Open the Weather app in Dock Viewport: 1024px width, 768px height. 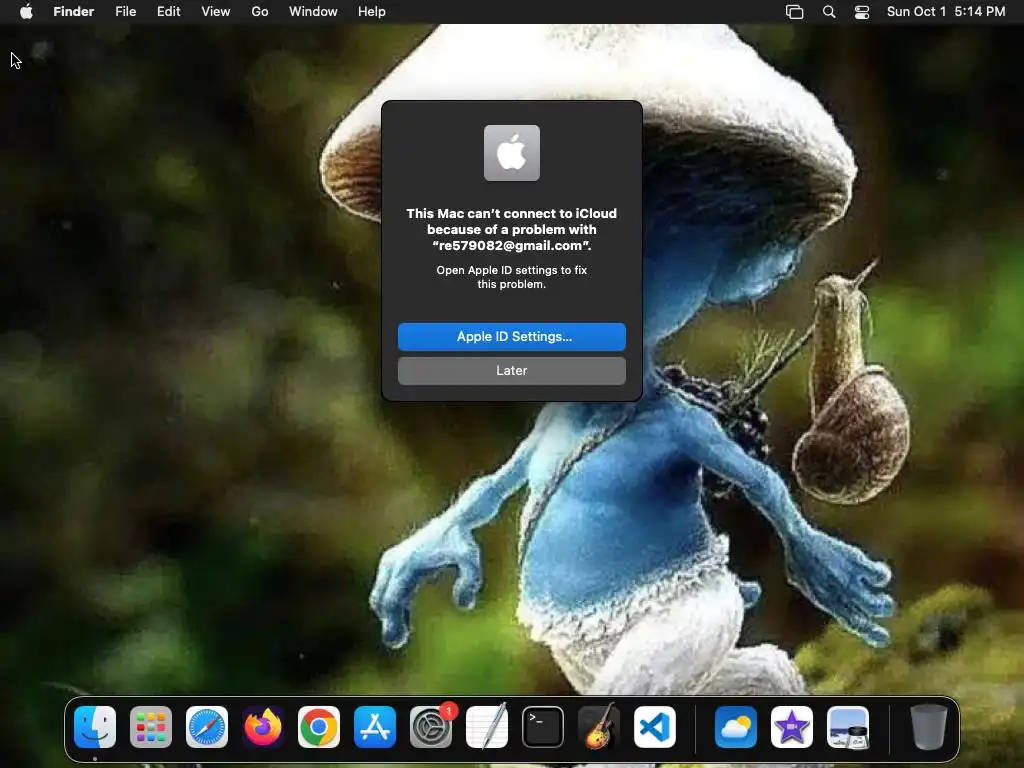tap(736, 727)
